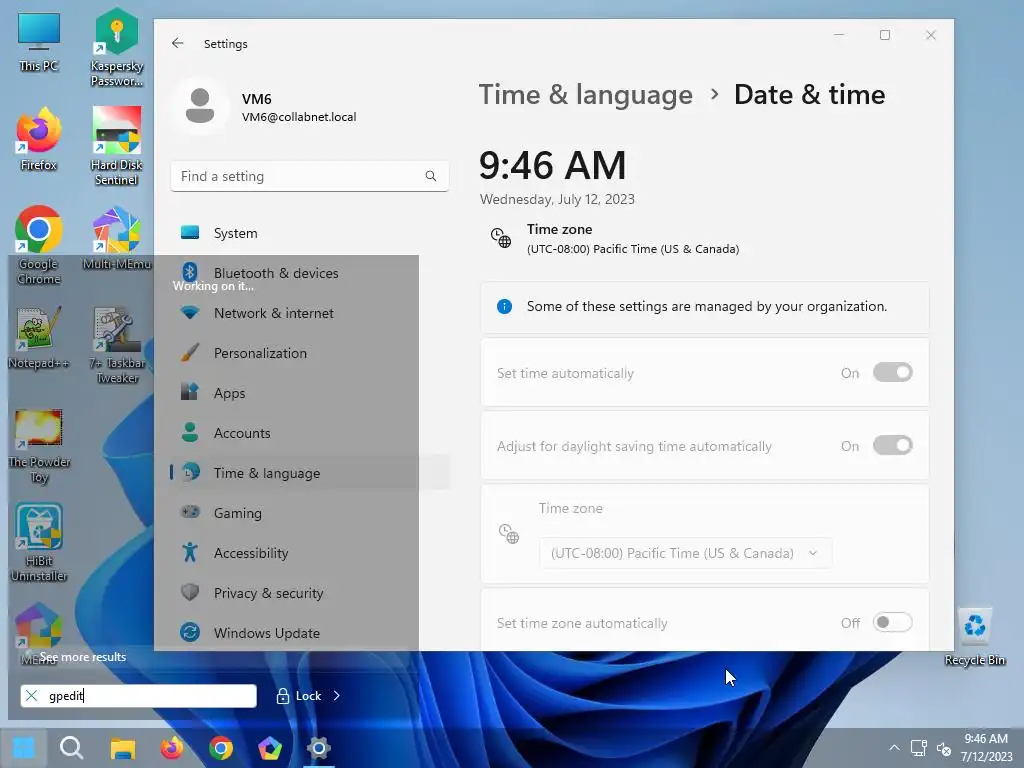Open HiBit Uninstaller desktop shortcut
This screenshot has height=768, width=1024.
[x=39, y=542]
